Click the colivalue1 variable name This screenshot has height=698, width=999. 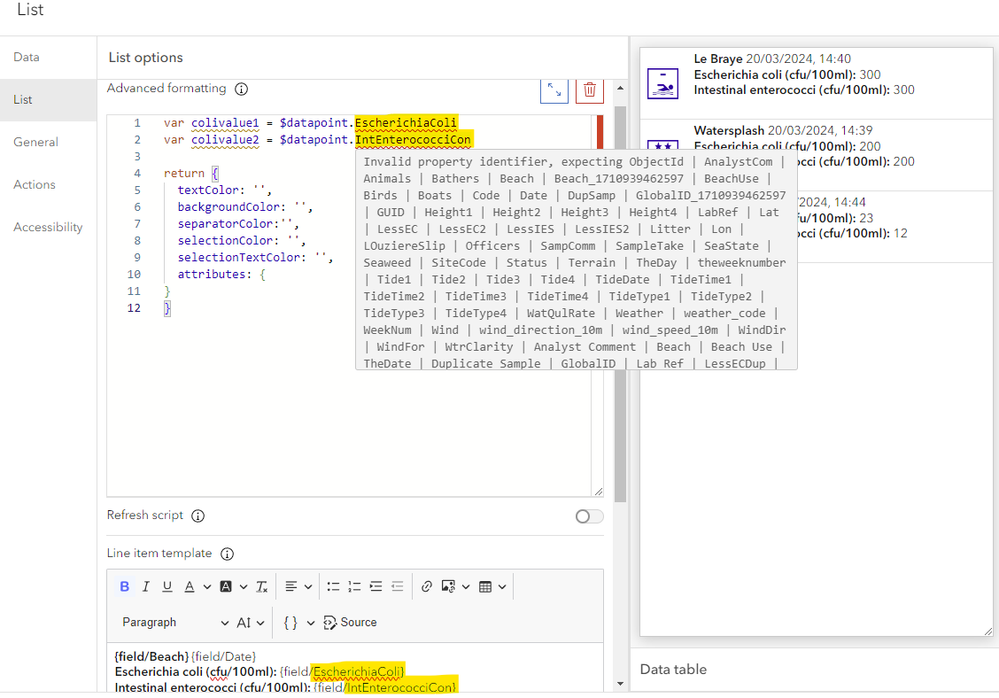click(225, 123)
